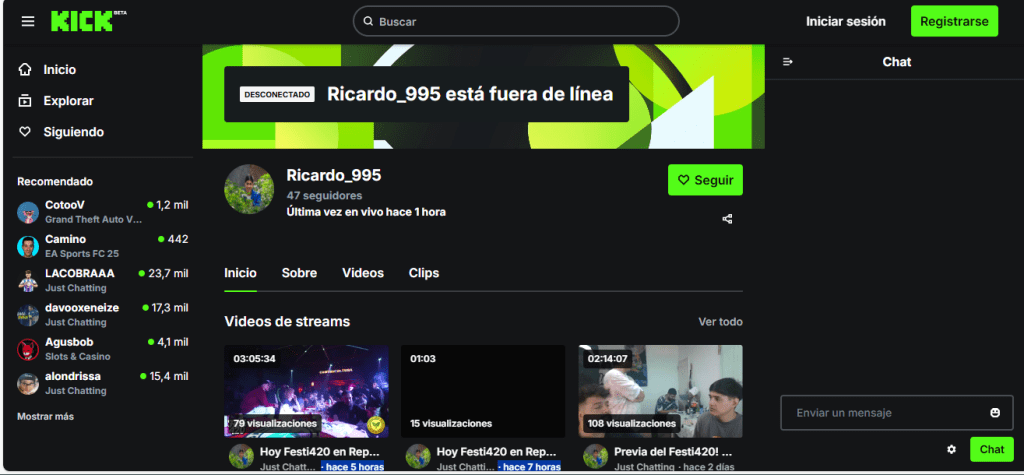
Task: Switch to the Inicio profile tab
Action: pos(240,273)
